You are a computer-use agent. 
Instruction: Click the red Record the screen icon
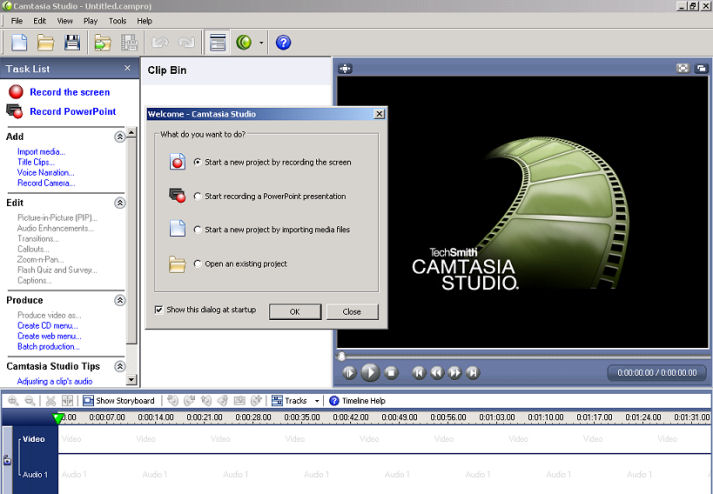click(x=15, y=92)
